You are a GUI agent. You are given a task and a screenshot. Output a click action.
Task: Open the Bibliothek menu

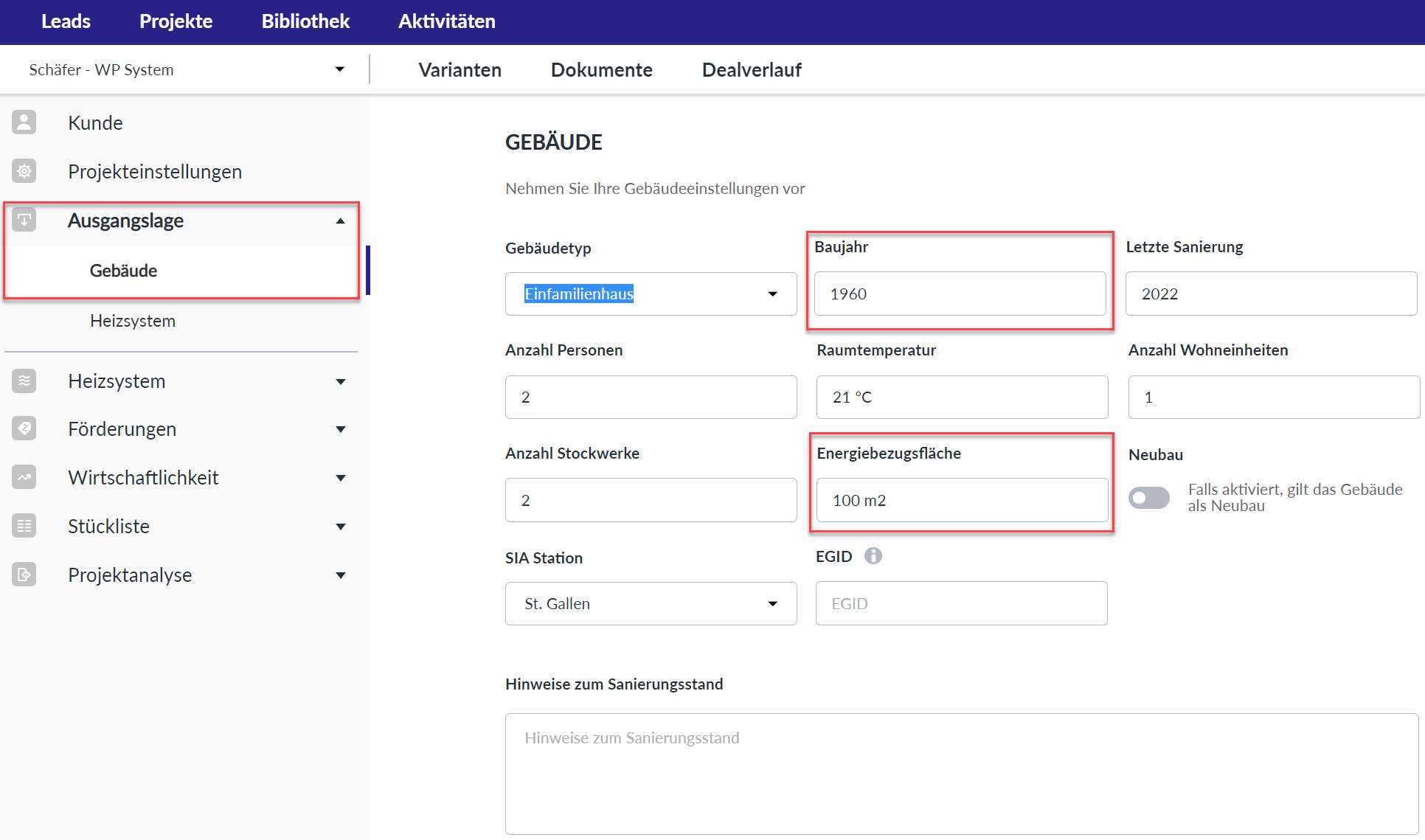click(x=305, y=21)
